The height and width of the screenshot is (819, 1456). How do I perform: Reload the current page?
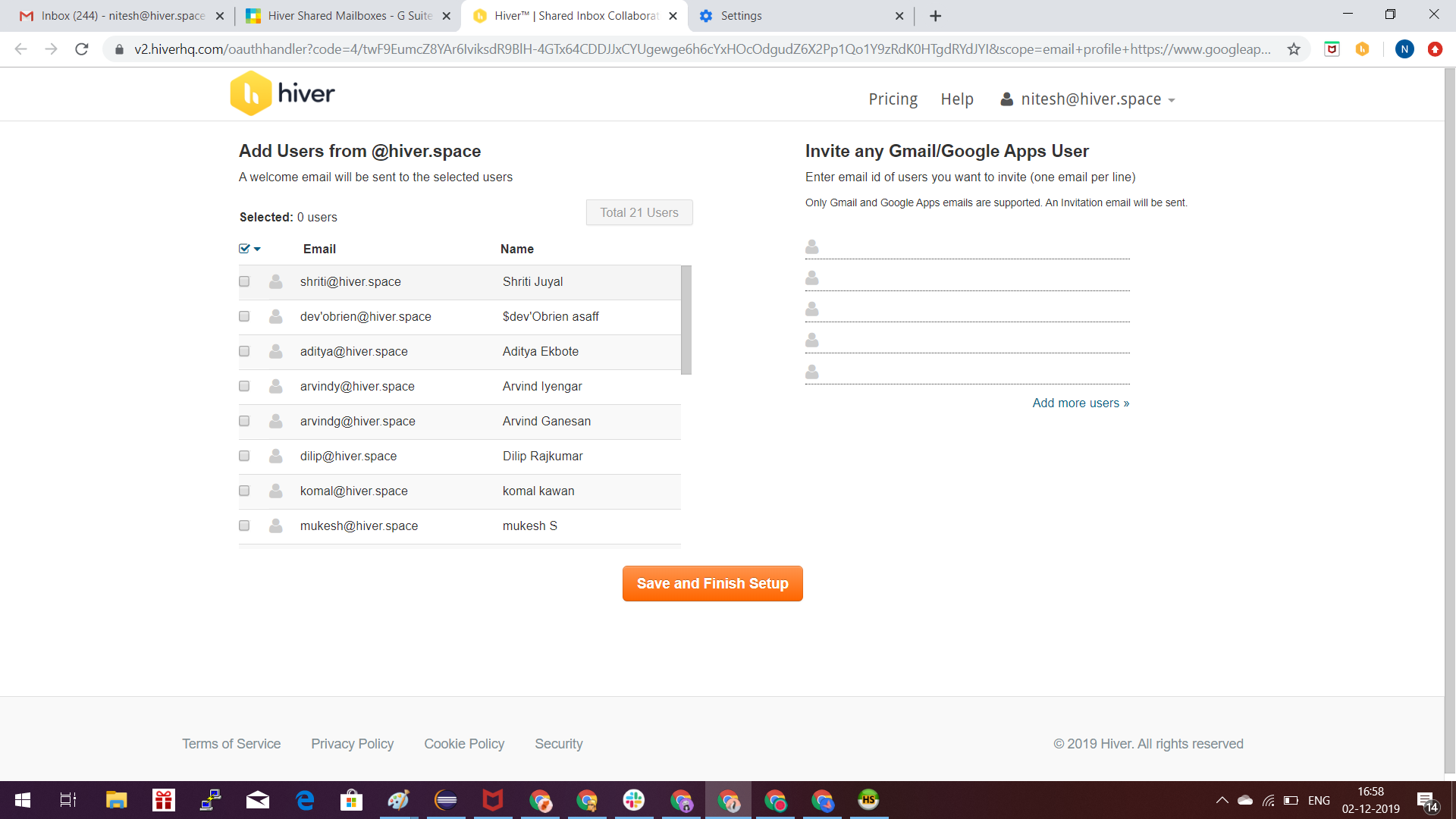pyautogui.click(x=82, y=49)
